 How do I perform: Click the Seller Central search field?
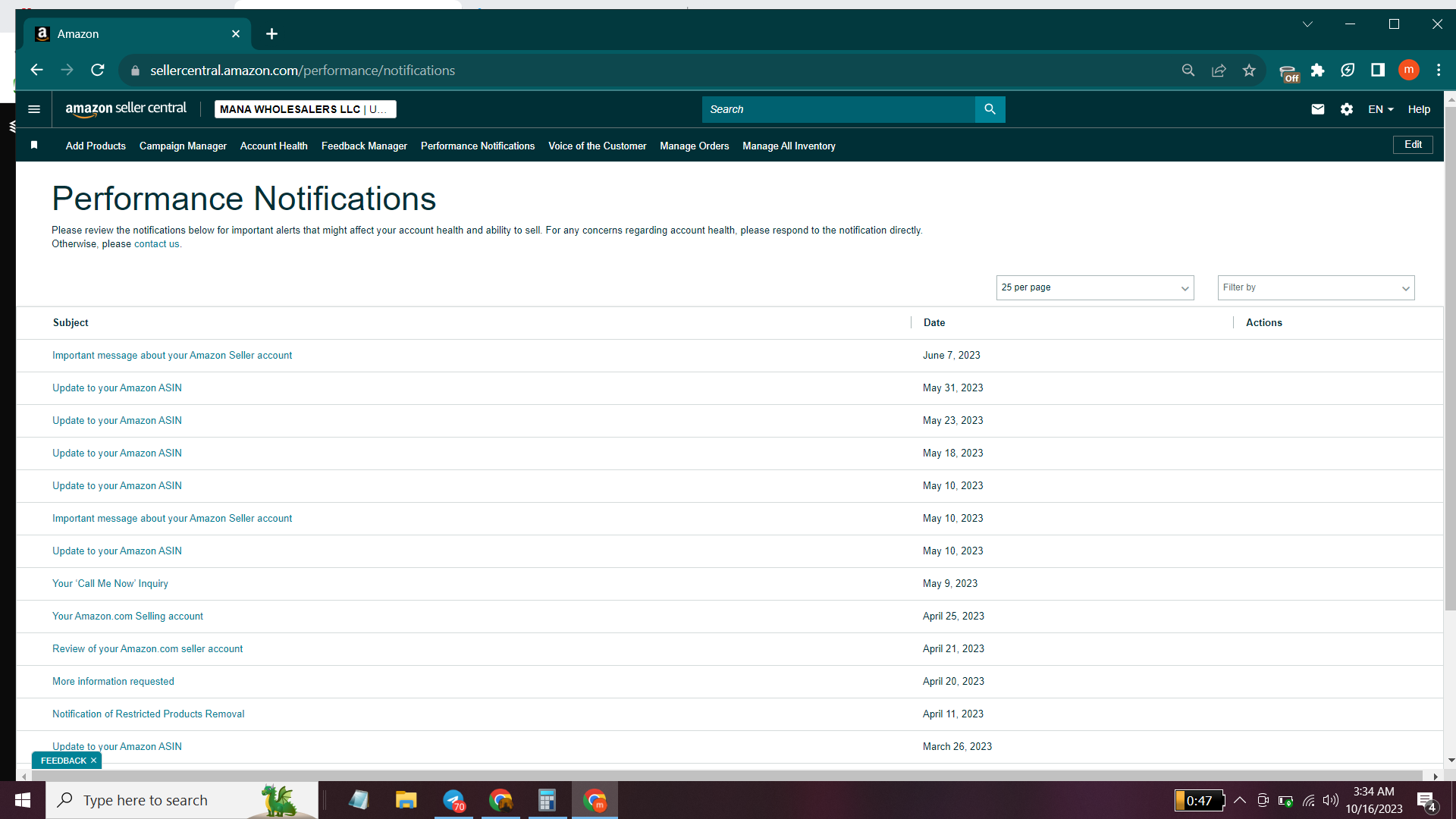pos(838,109)
